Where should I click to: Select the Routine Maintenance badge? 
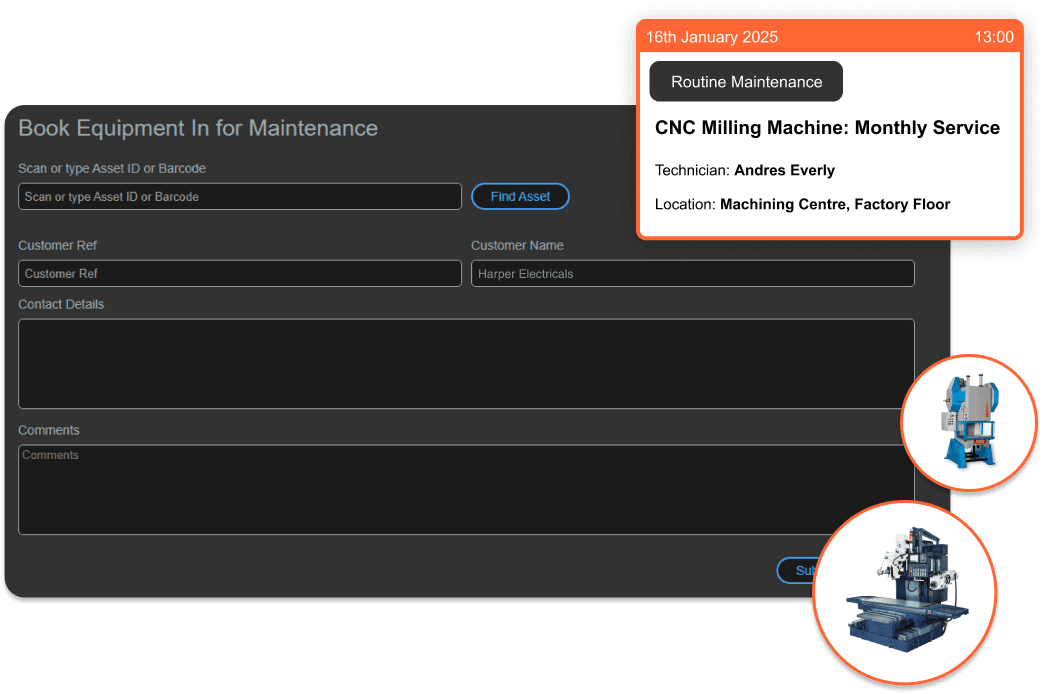[x=746, y=82]
